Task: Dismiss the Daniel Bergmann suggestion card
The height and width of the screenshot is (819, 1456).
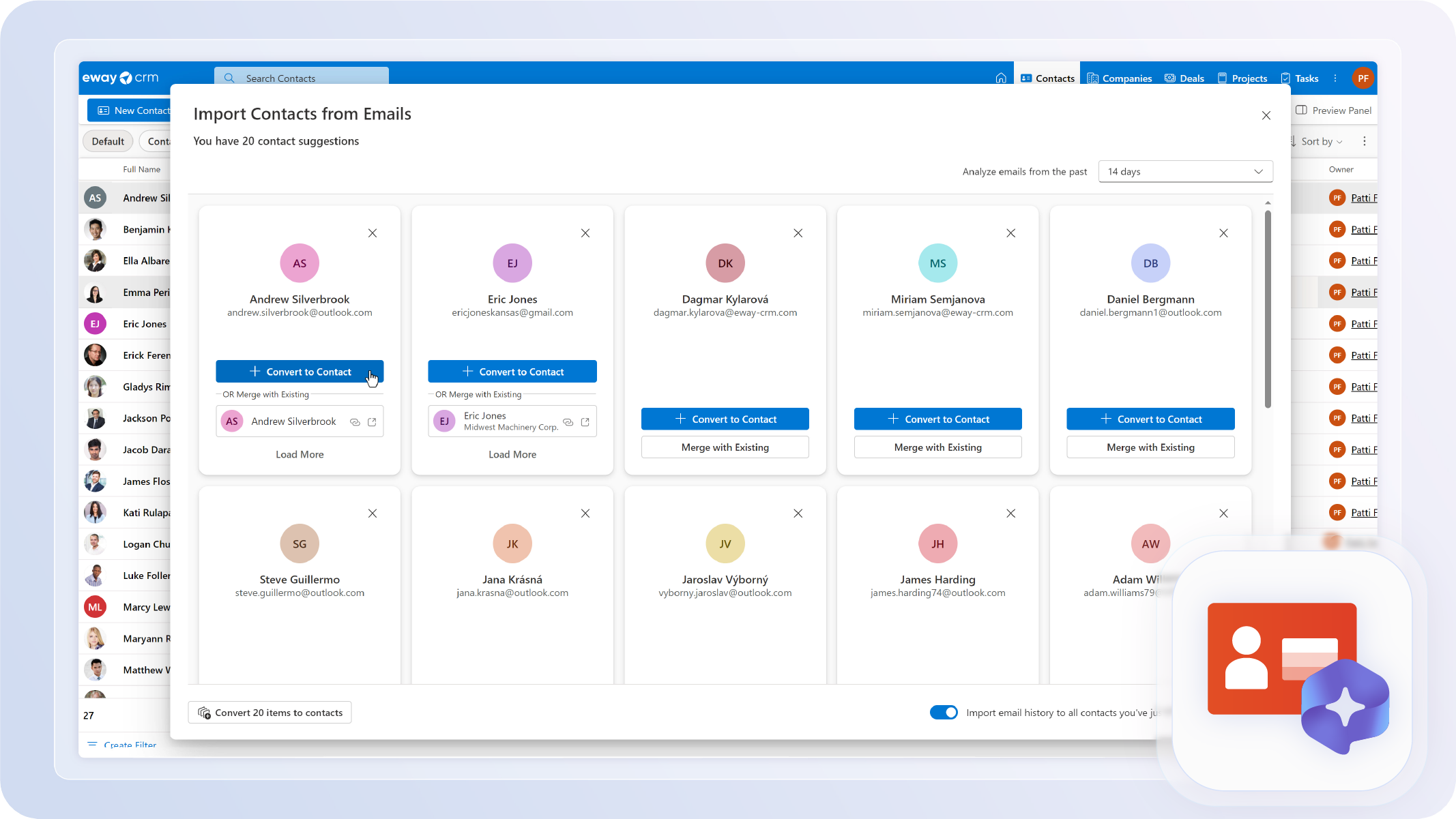Action: (x=1223, y=233)
